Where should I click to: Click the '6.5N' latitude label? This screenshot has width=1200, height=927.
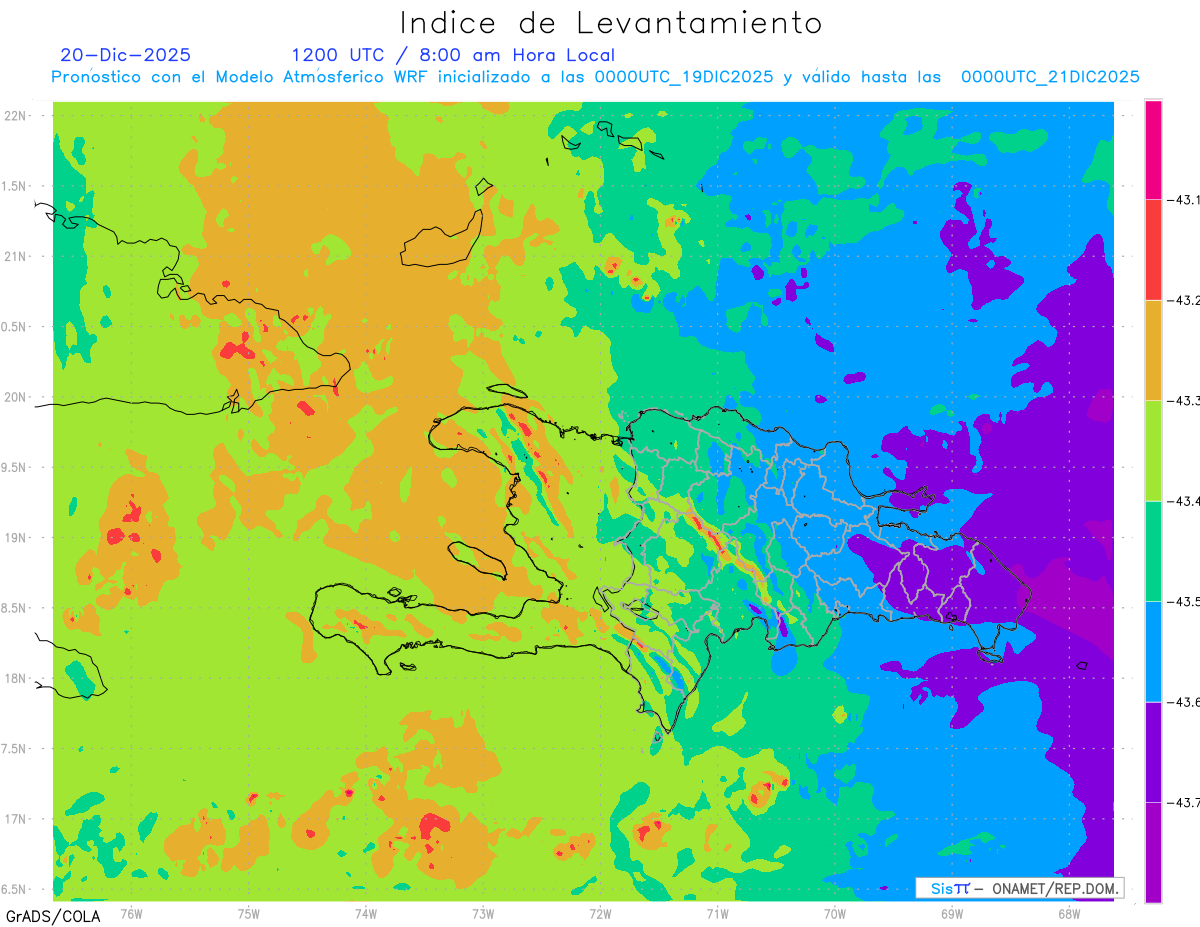tap(14, 889)
